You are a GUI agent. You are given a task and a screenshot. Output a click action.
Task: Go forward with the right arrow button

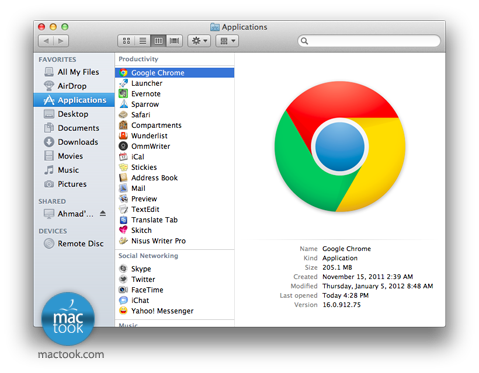click(61, 41)
